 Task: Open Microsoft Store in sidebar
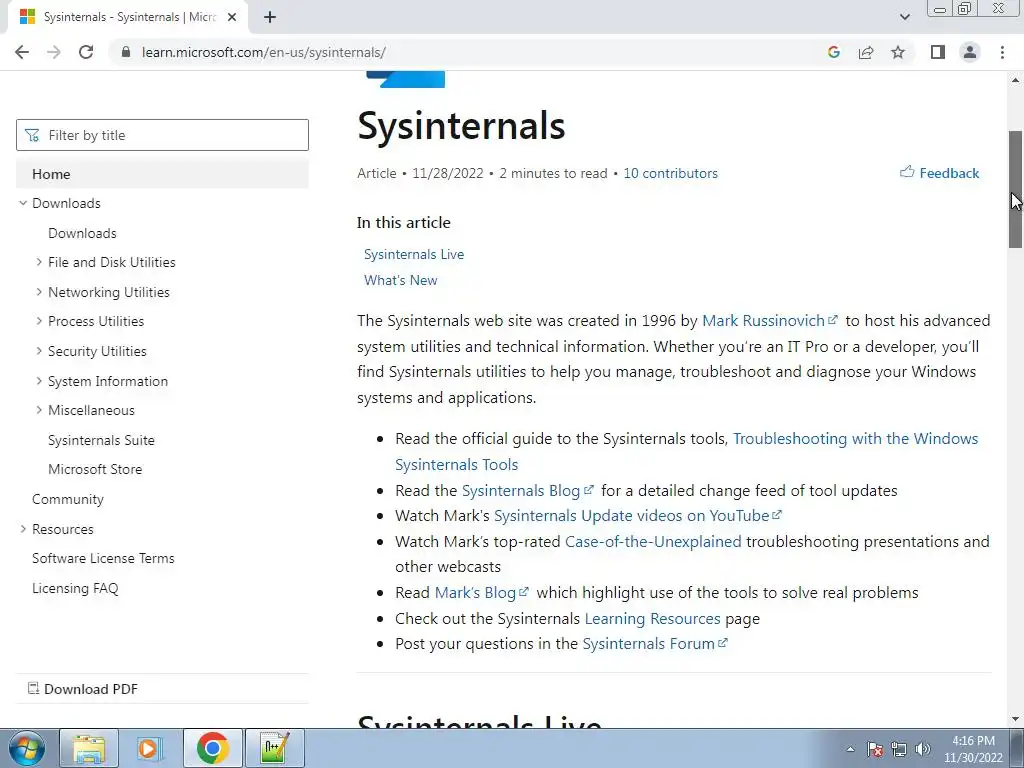pyautogui.click(x=95, y=469)
